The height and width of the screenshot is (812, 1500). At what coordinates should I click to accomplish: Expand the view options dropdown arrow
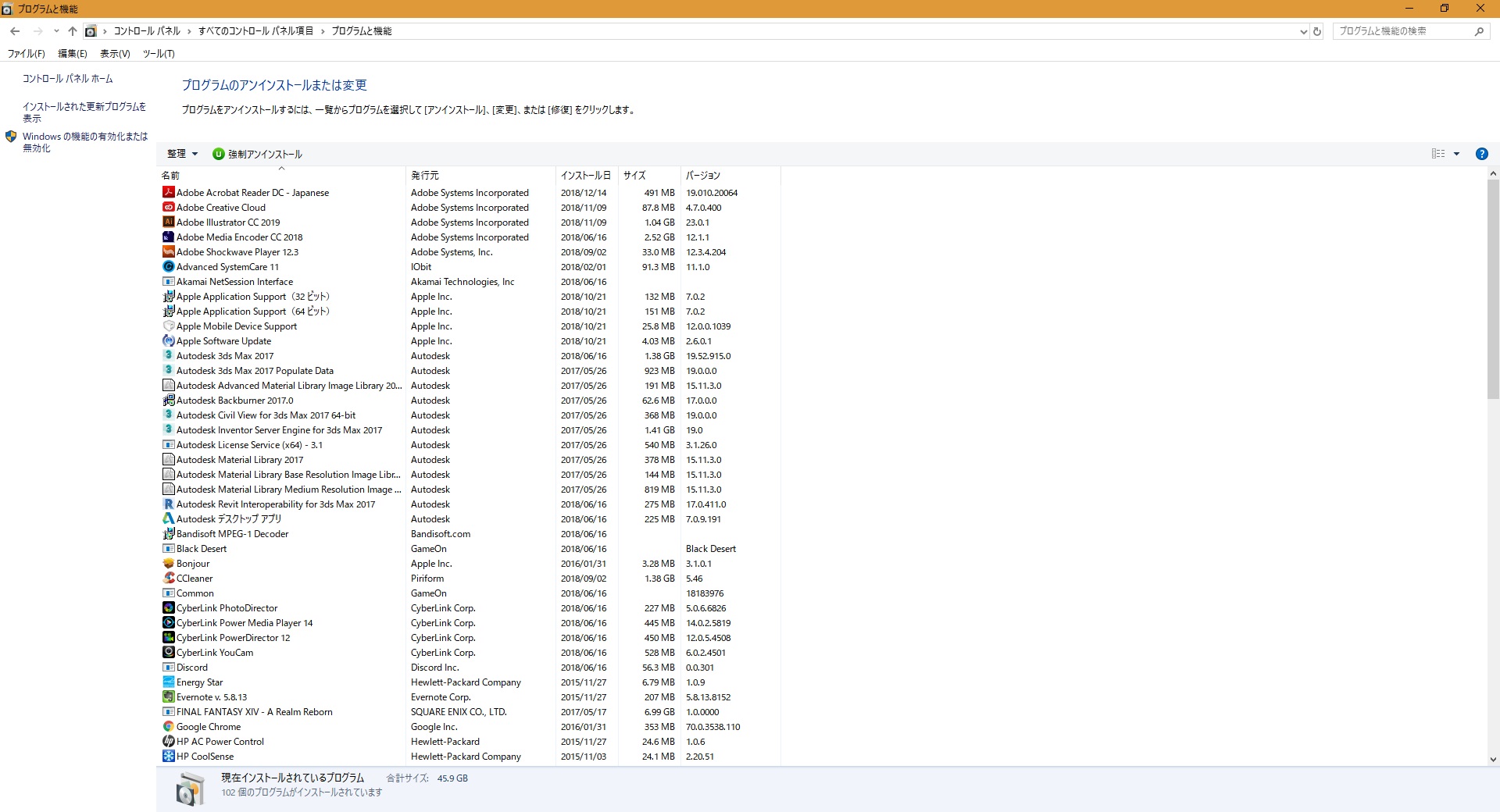tap(1456, 154)
